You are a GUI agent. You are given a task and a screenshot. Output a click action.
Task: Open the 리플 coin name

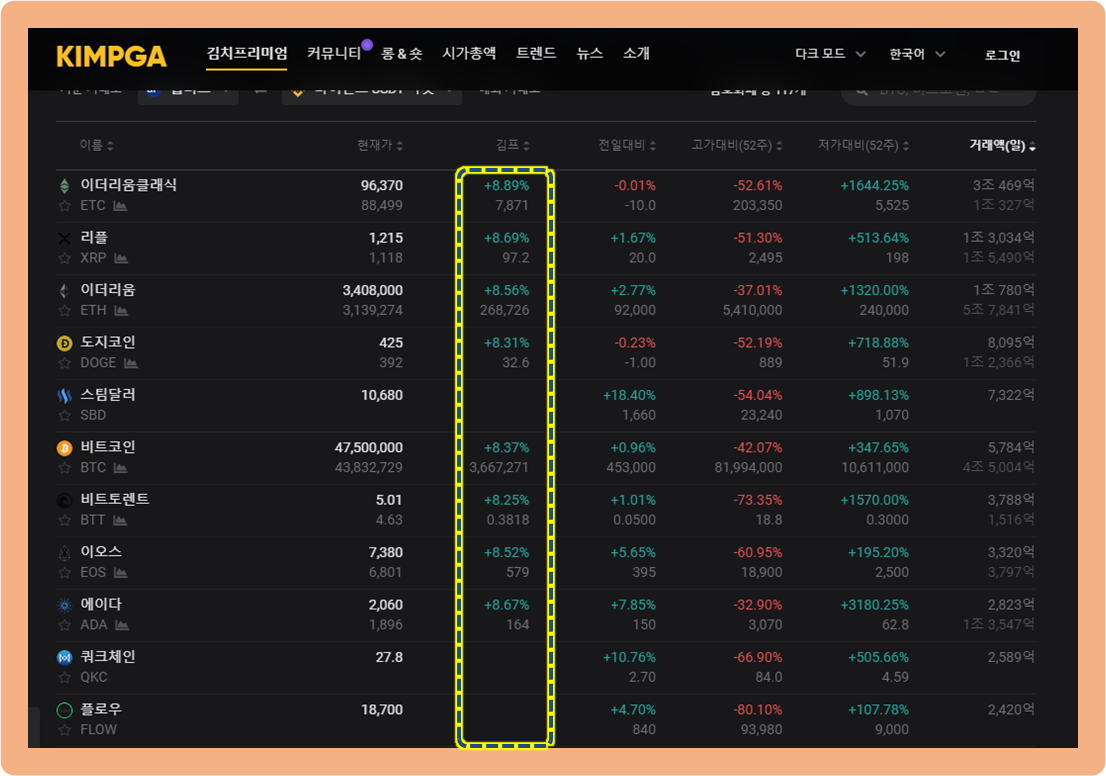(x=94, y=237)
